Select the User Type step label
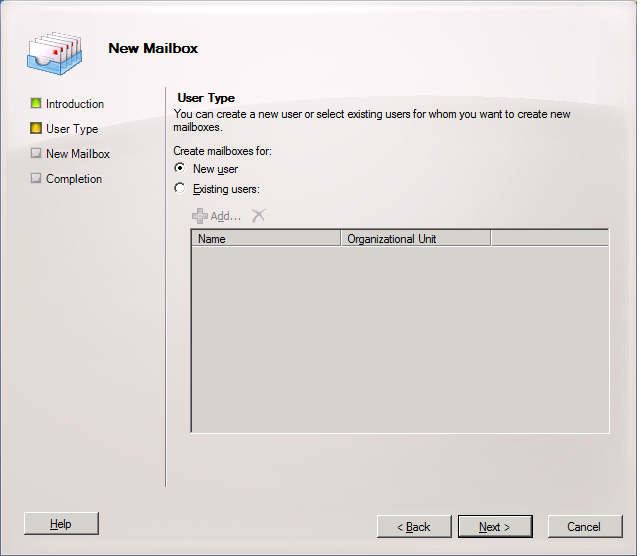This screenshot has width=641, height=556. 72,129
